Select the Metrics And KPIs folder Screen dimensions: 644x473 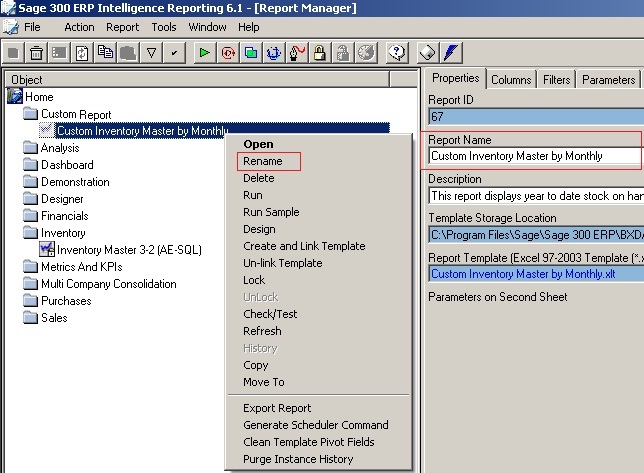(x=73, y=266)
